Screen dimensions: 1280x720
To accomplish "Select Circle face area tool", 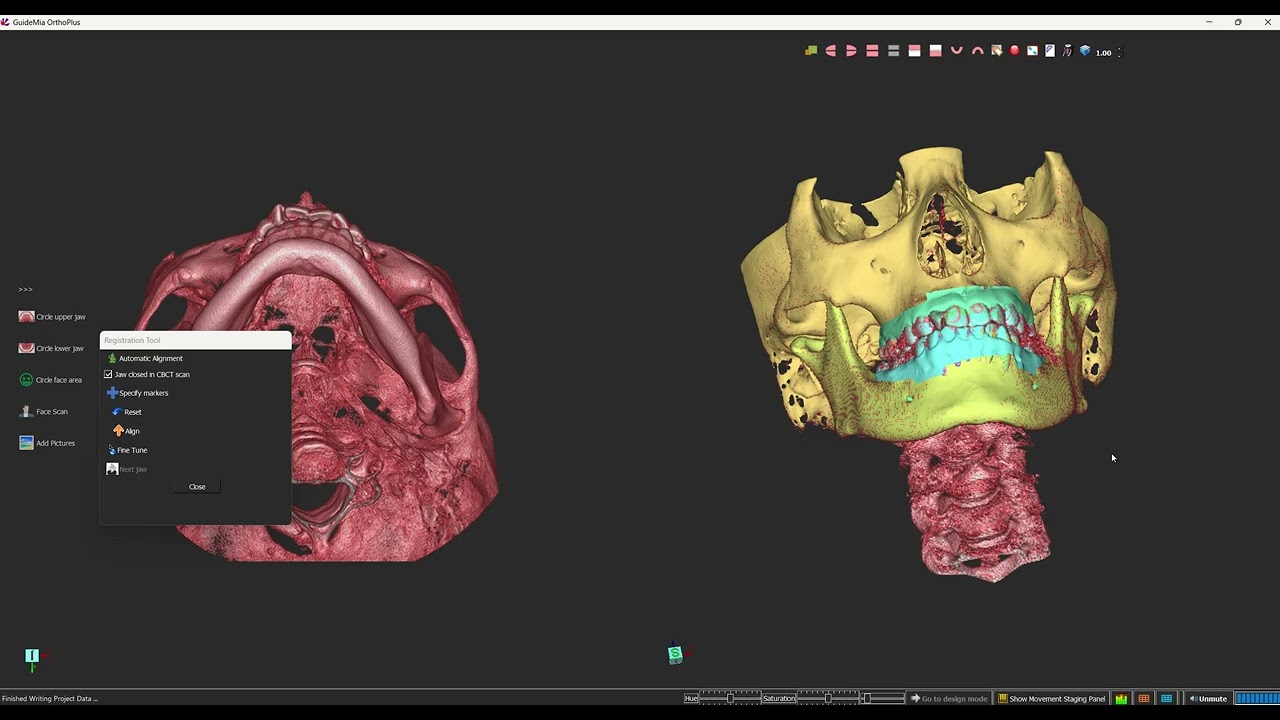I will click(x=50, y=380).
